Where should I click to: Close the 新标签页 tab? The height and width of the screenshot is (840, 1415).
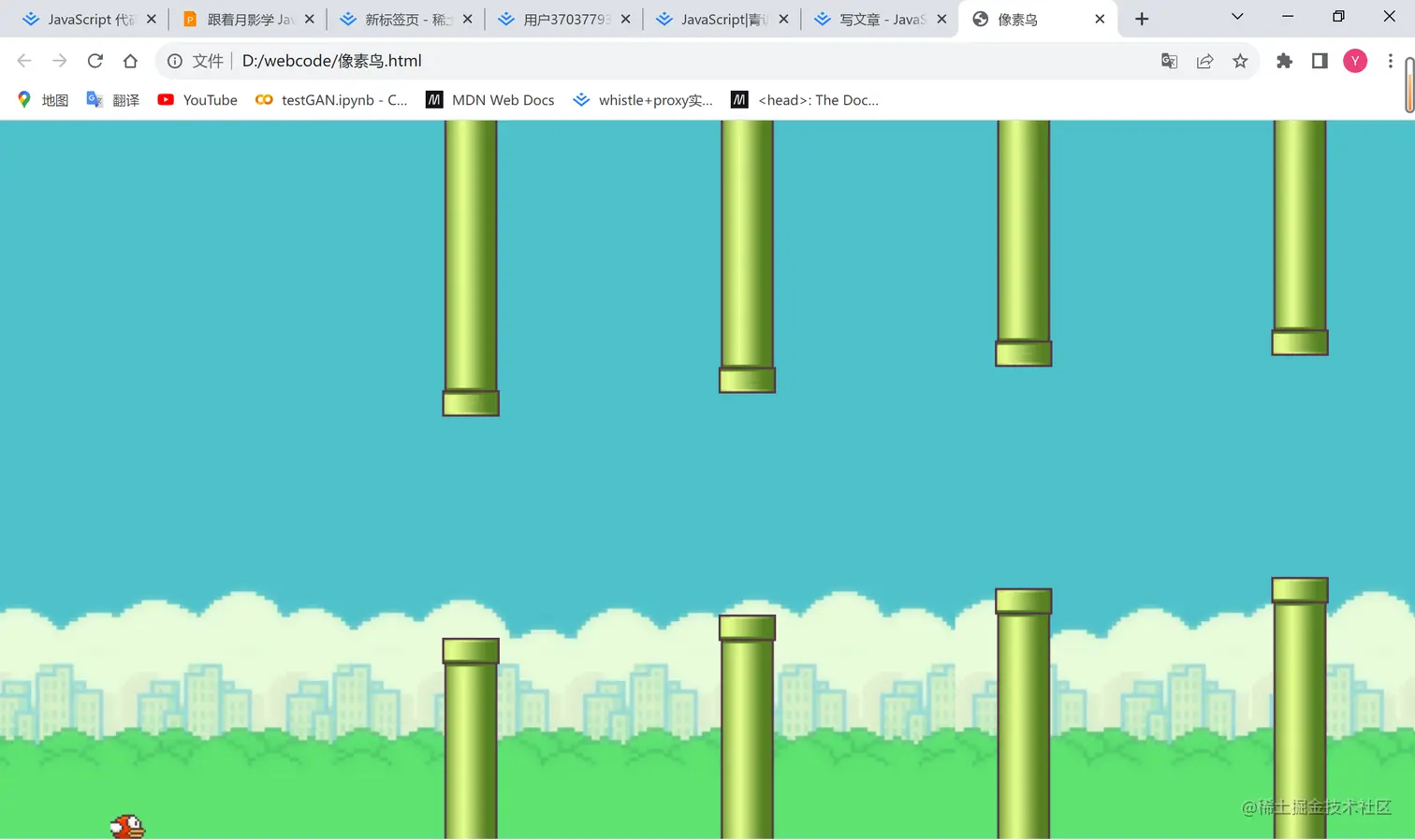point(468,19)
